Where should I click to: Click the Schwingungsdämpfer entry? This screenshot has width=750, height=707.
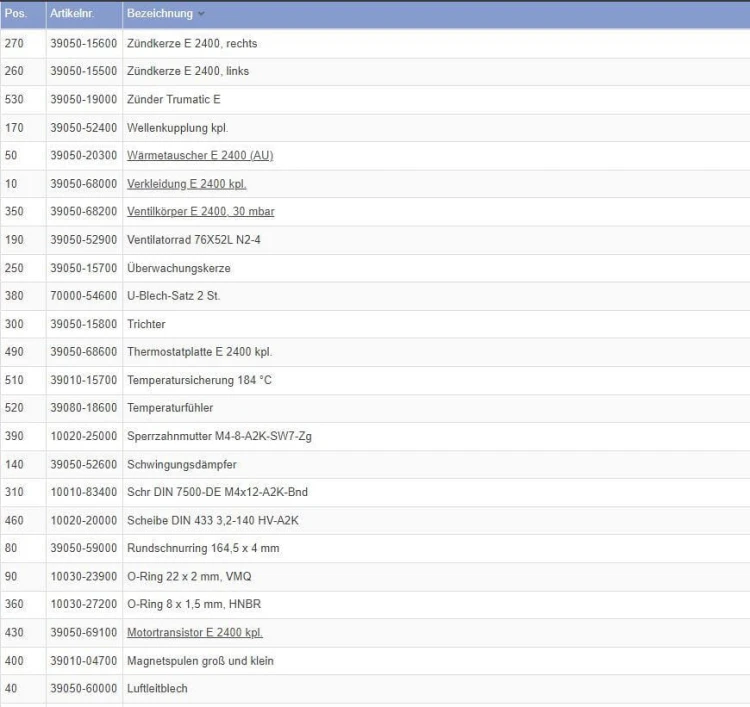tap(182, 464)
